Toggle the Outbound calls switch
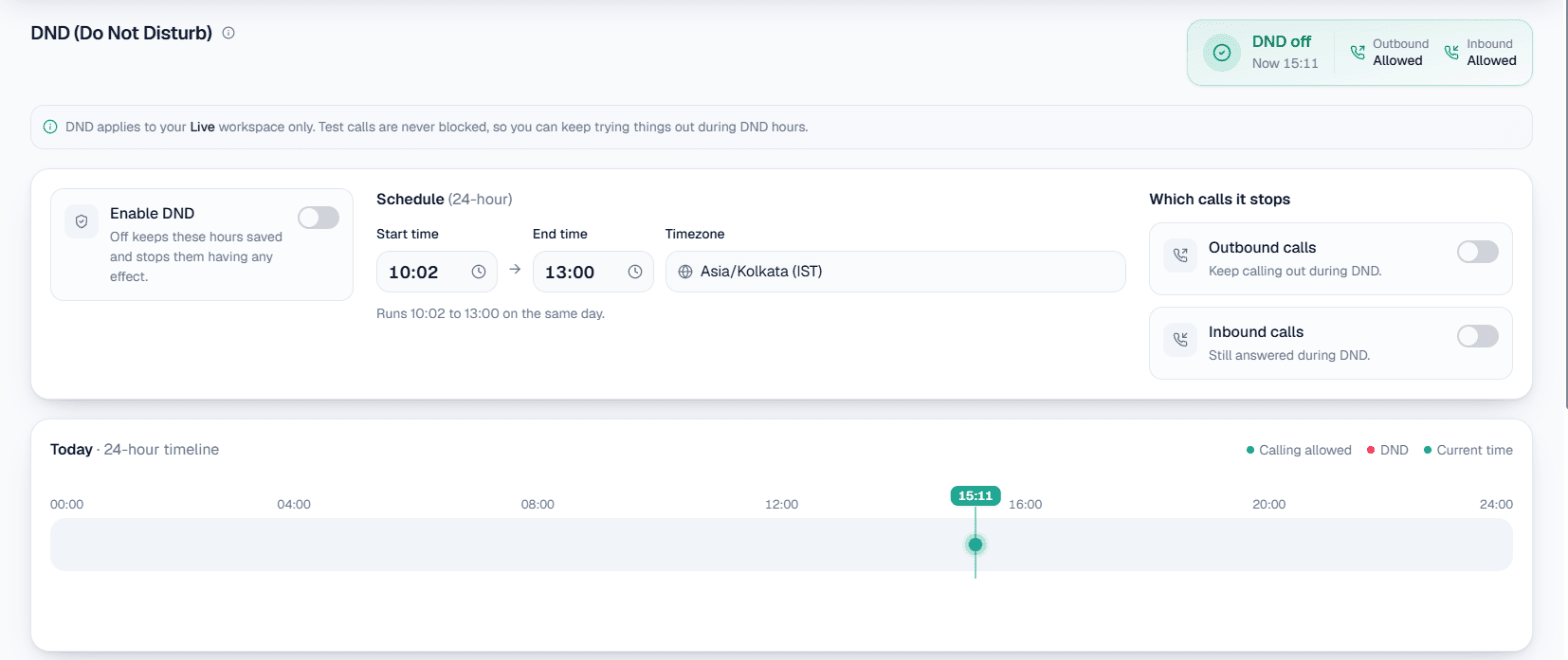 (x=1477, y=252)
